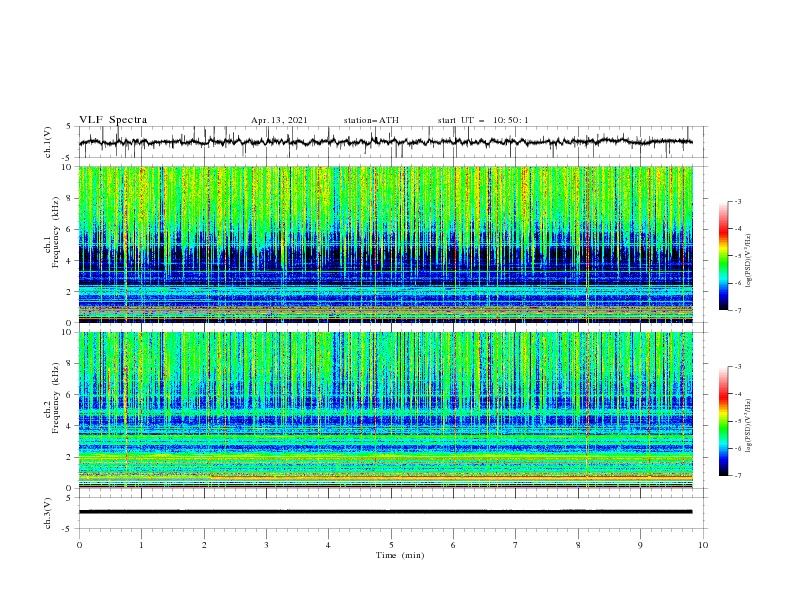
Task: Click the ch.2 spectrogram plot
Action: [x=386, y=410]
